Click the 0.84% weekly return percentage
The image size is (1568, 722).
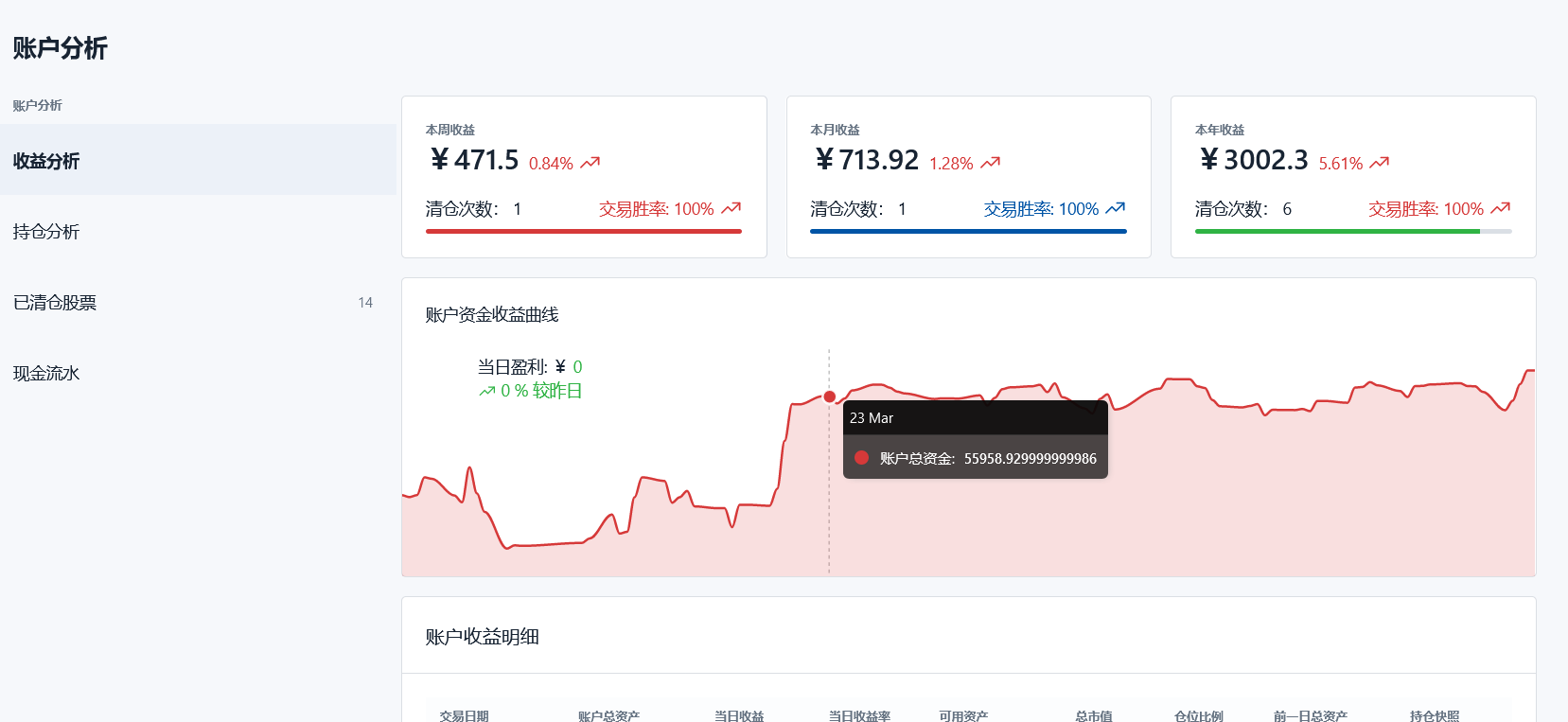551,164
